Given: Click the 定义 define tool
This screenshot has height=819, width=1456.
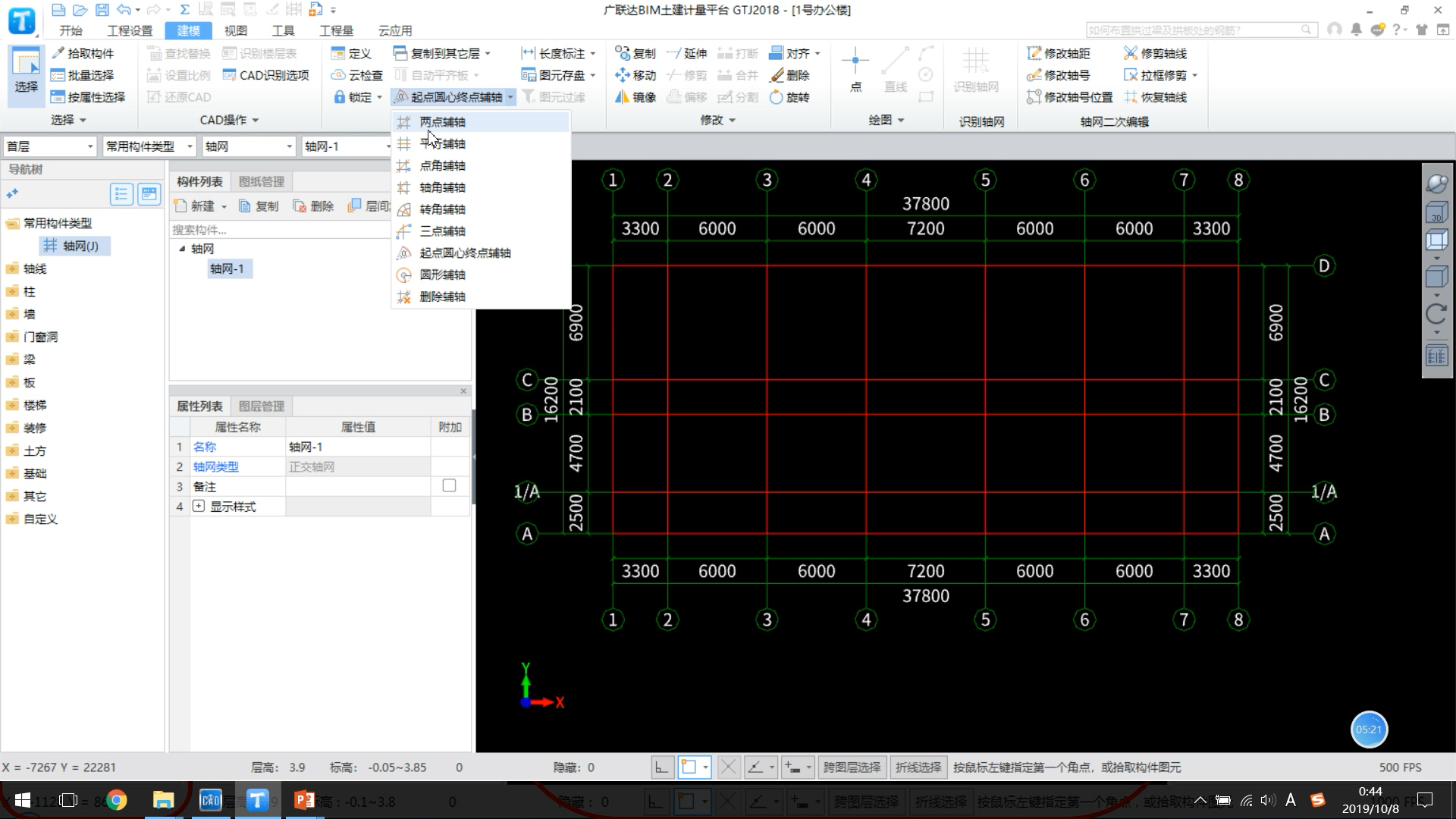Looking at the screenshot, I should click(351, 53).
